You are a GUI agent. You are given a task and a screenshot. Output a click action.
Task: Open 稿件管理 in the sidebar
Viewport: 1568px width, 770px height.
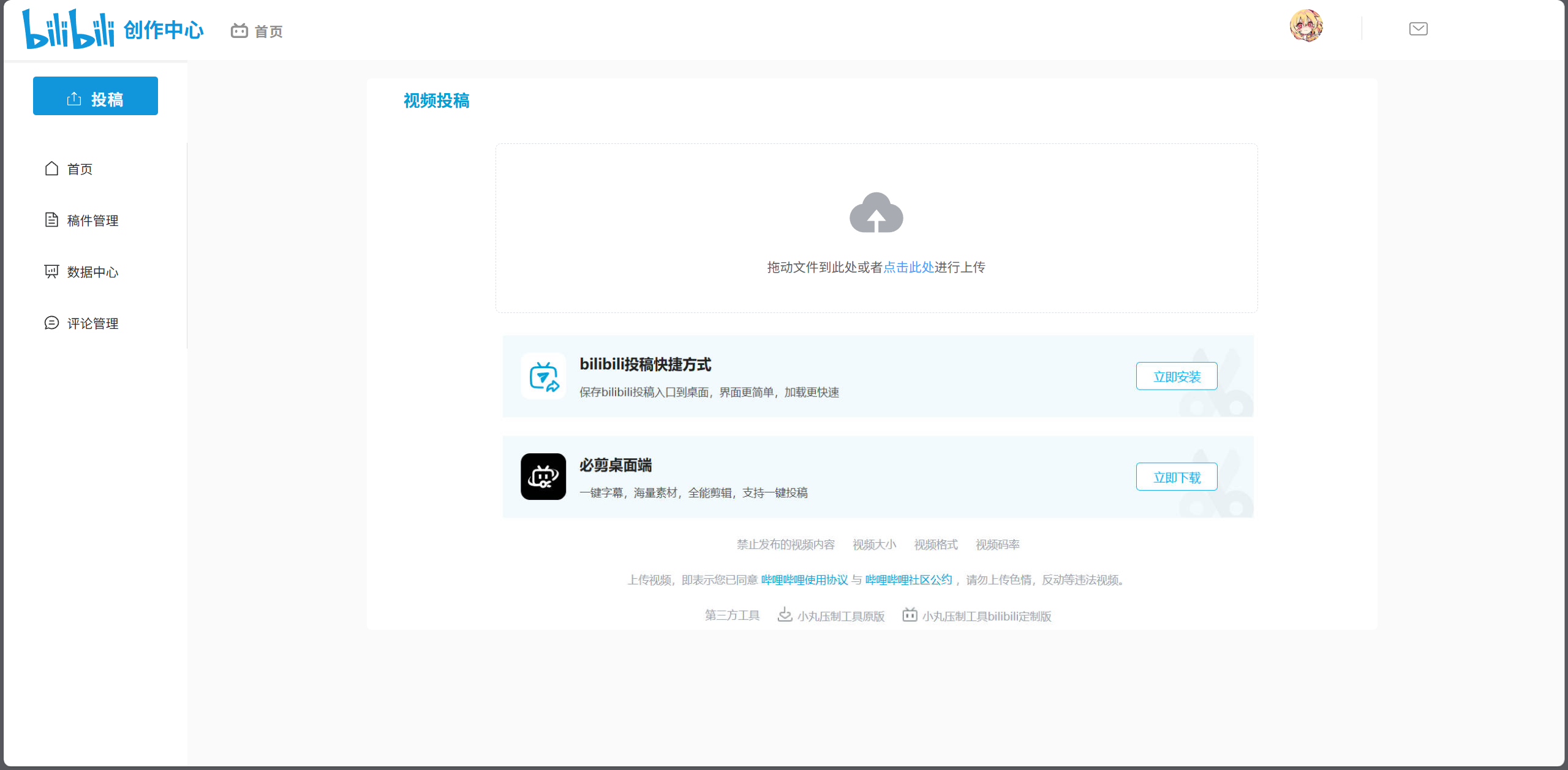92,221
